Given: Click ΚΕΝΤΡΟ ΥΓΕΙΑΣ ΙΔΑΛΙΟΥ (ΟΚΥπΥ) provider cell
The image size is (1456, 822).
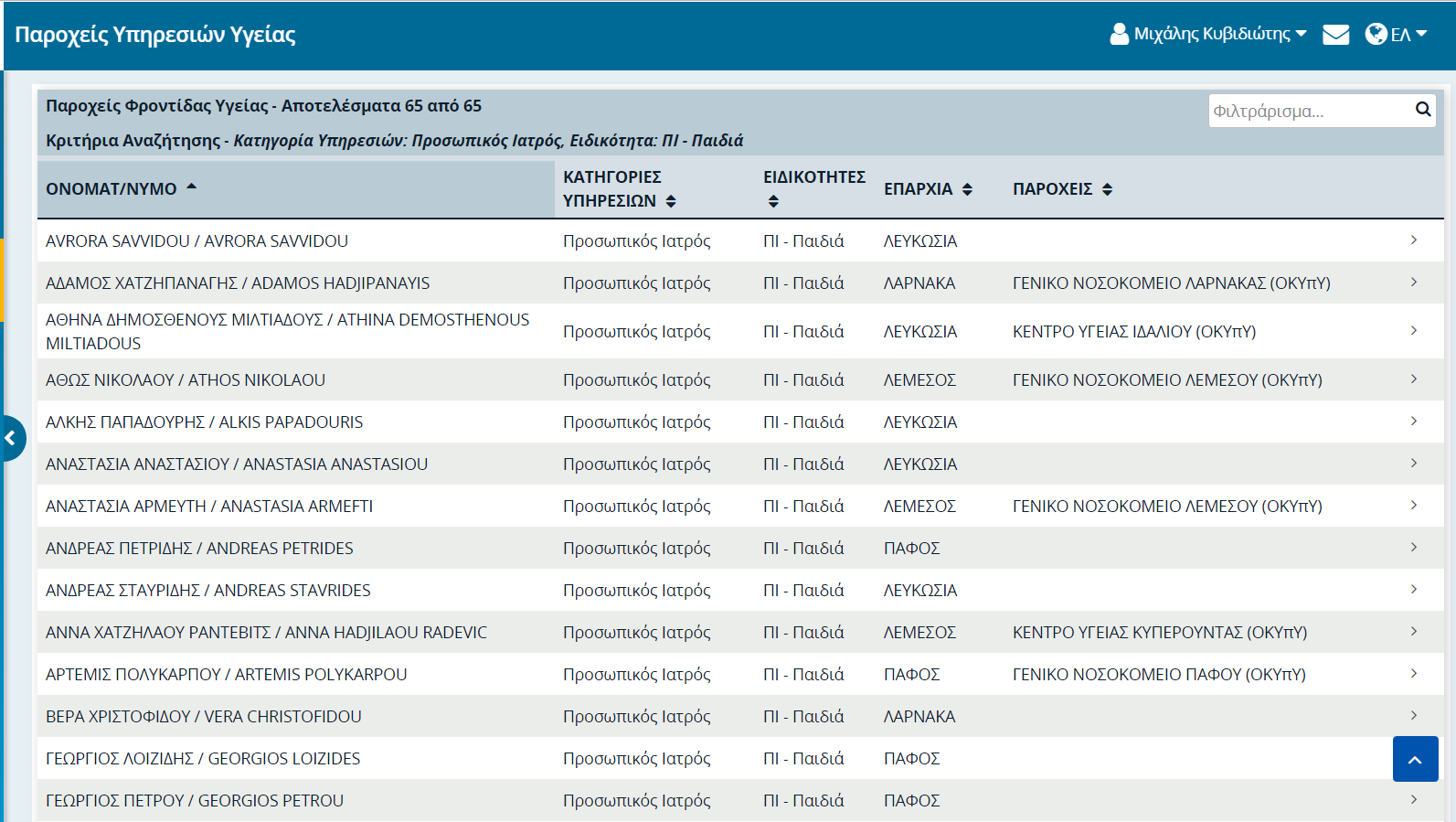Looking at the screenshot, I should 1134,332.
